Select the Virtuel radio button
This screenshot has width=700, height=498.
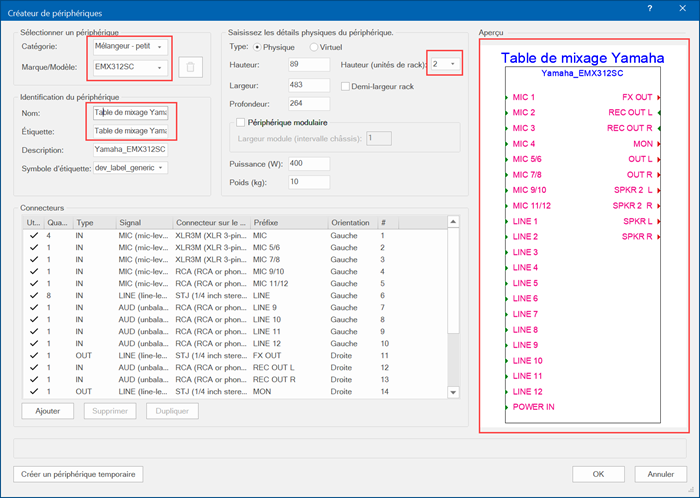(x=314, y=47)
